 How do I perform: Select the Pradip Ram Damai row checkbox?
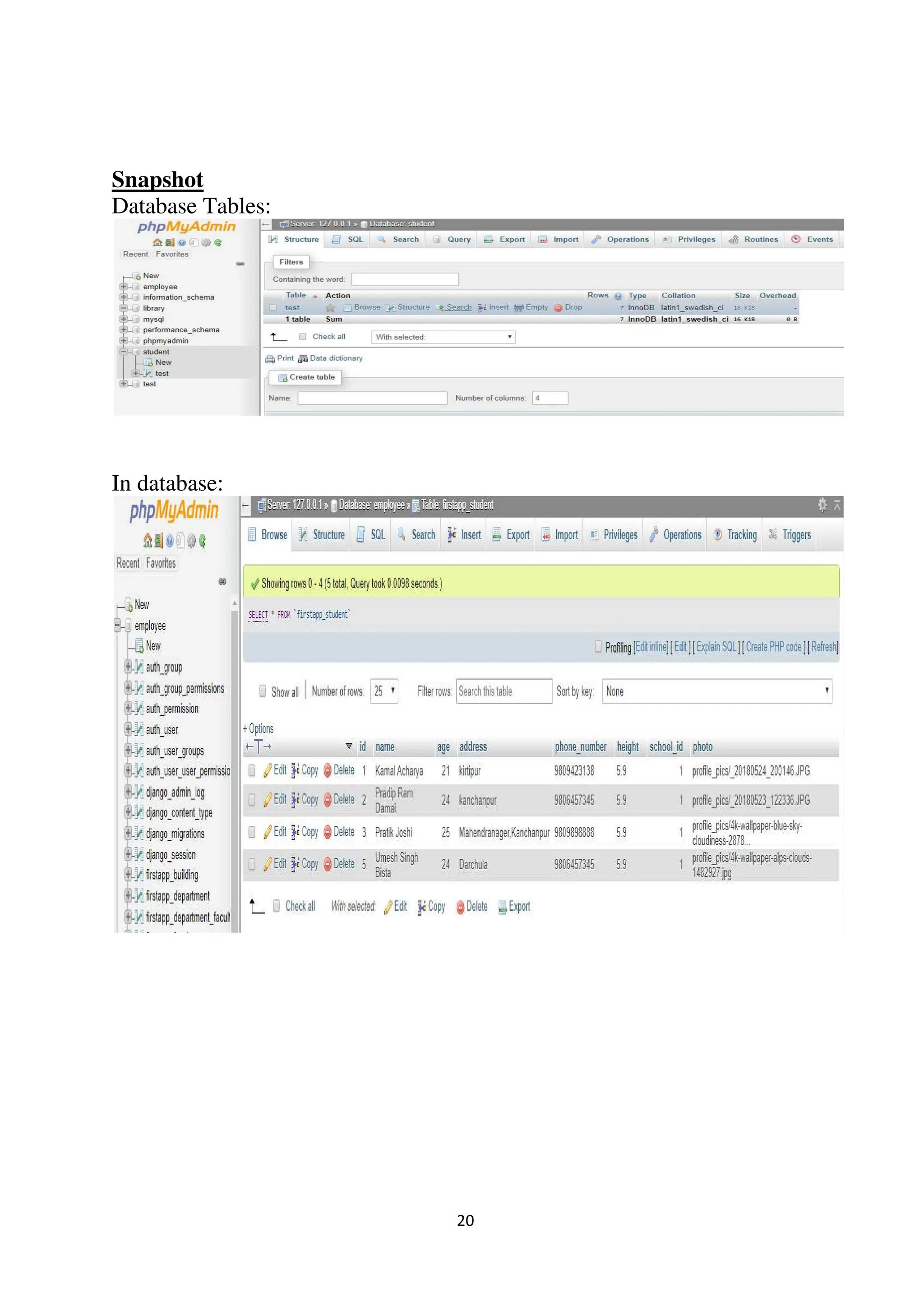pos(252,800)
